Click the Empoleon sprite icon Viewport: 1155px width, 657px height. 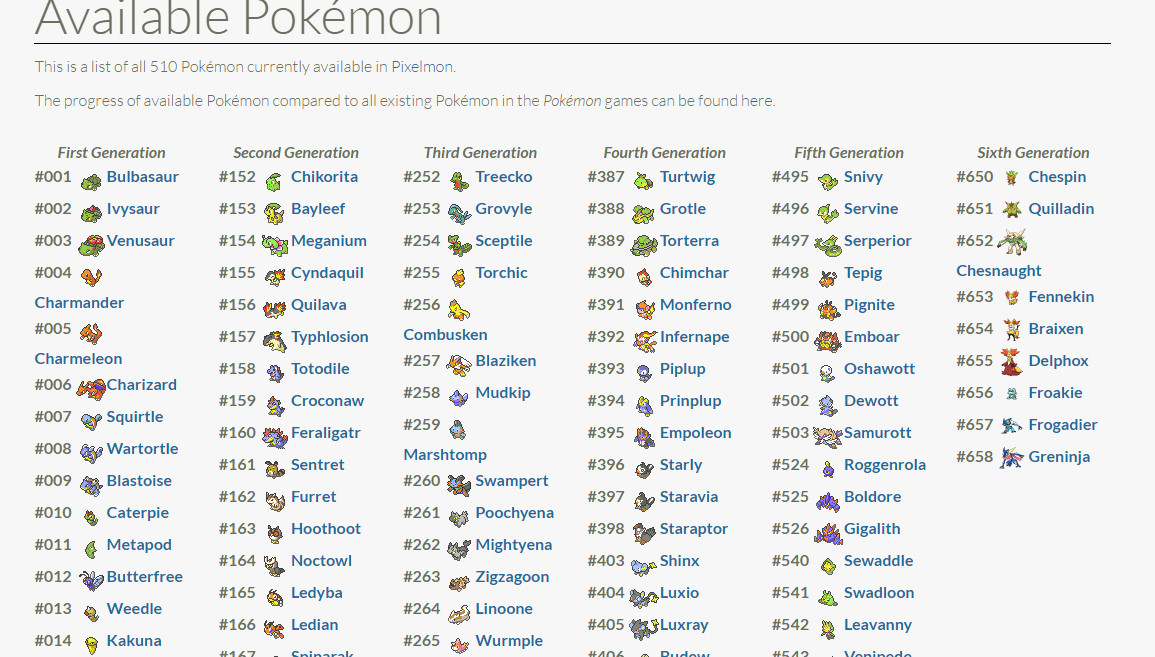click(643, 436)
